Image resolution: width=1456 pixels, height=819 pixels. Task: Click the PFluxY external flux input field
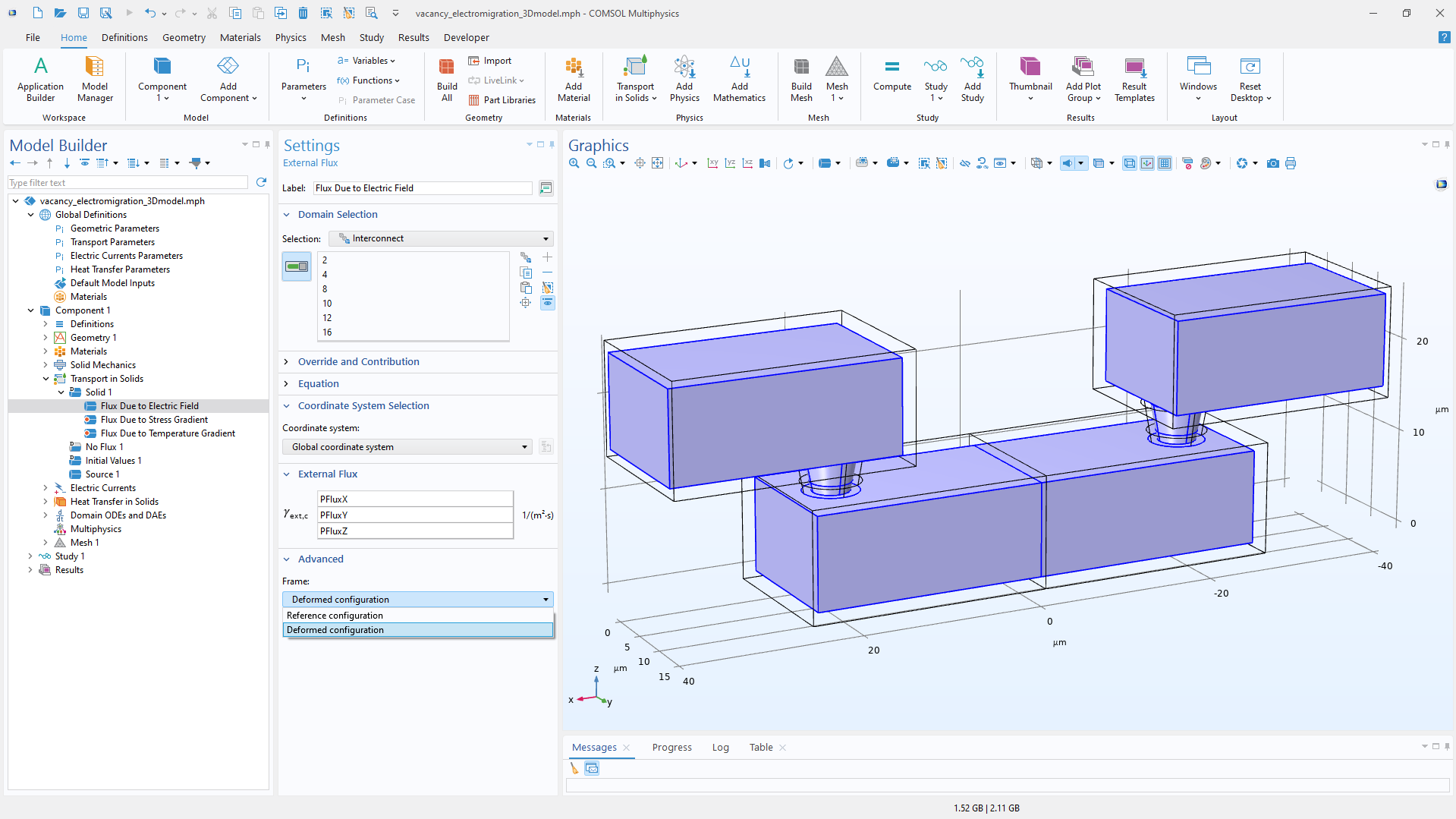(414, 515)
